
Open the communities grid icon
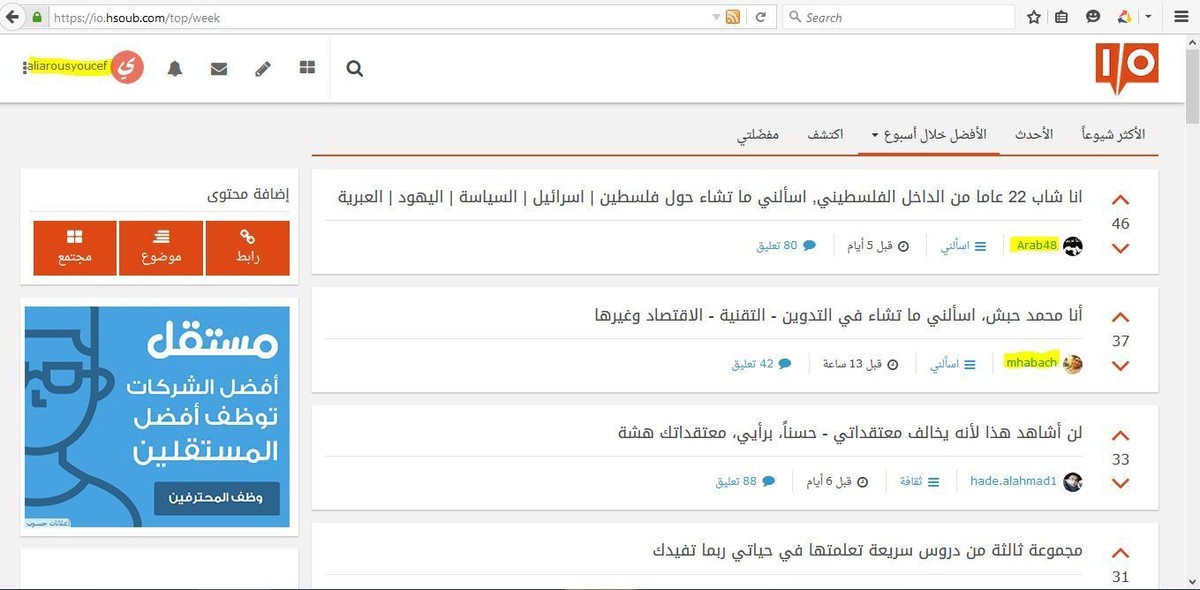[307, 68]
